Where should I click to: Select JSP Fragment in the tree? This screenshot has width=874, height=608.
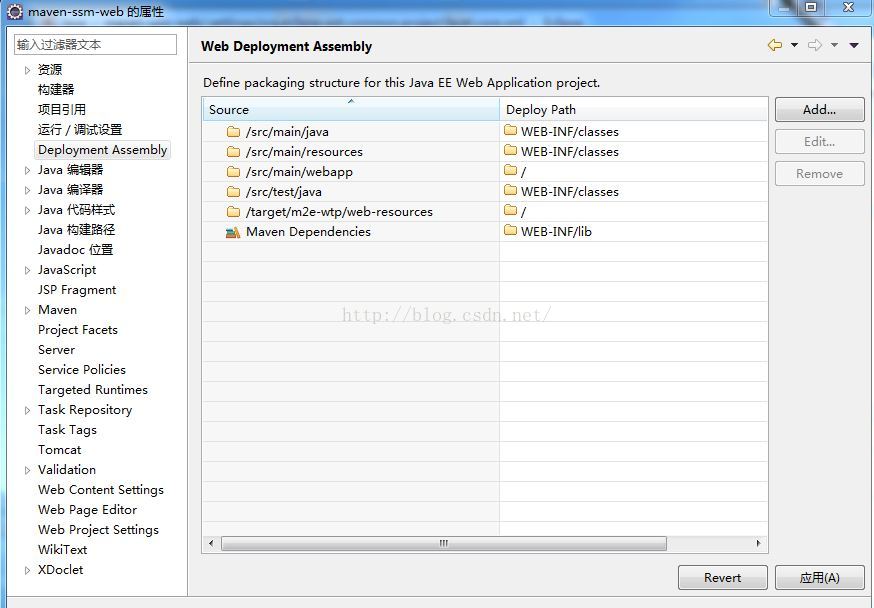(x=77, y=290)
